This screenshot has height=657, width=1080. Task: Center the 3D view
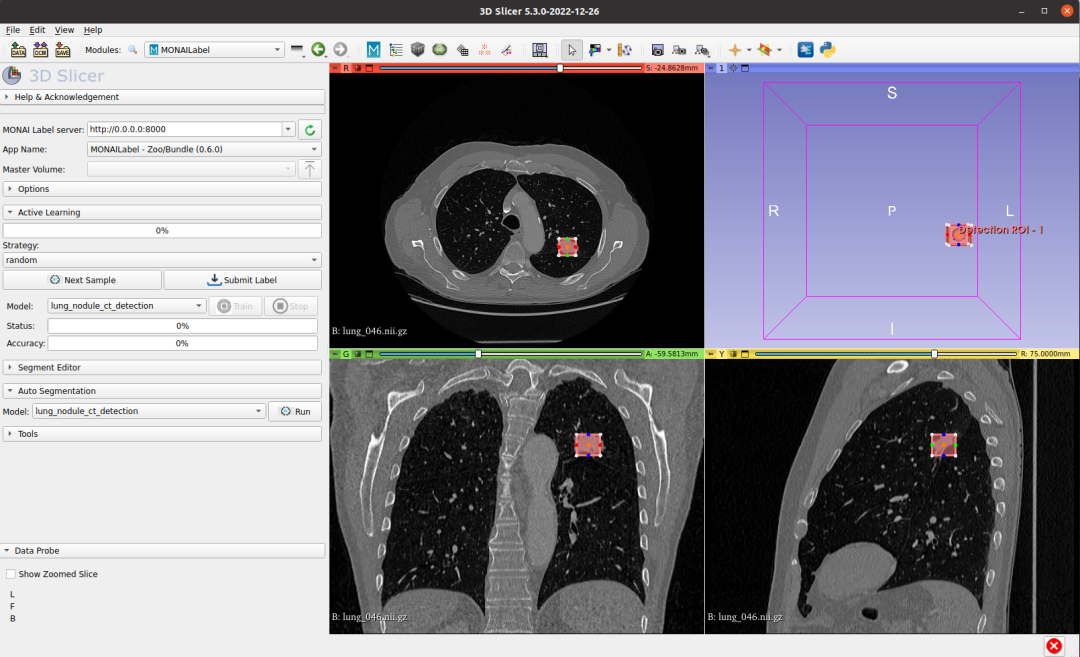[733, 68]
